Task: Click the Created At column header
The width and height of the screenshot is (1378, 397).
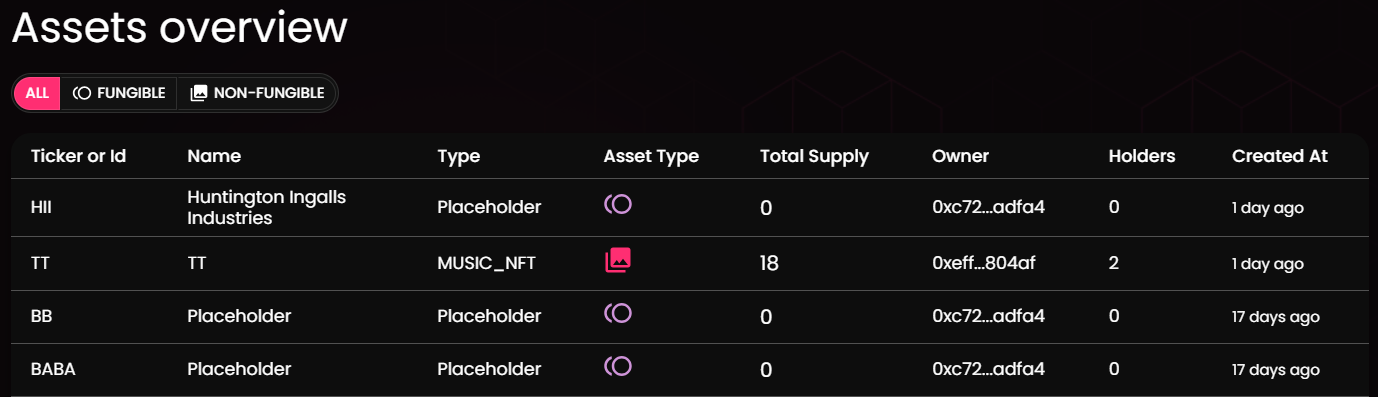Action: [1279, 156]
